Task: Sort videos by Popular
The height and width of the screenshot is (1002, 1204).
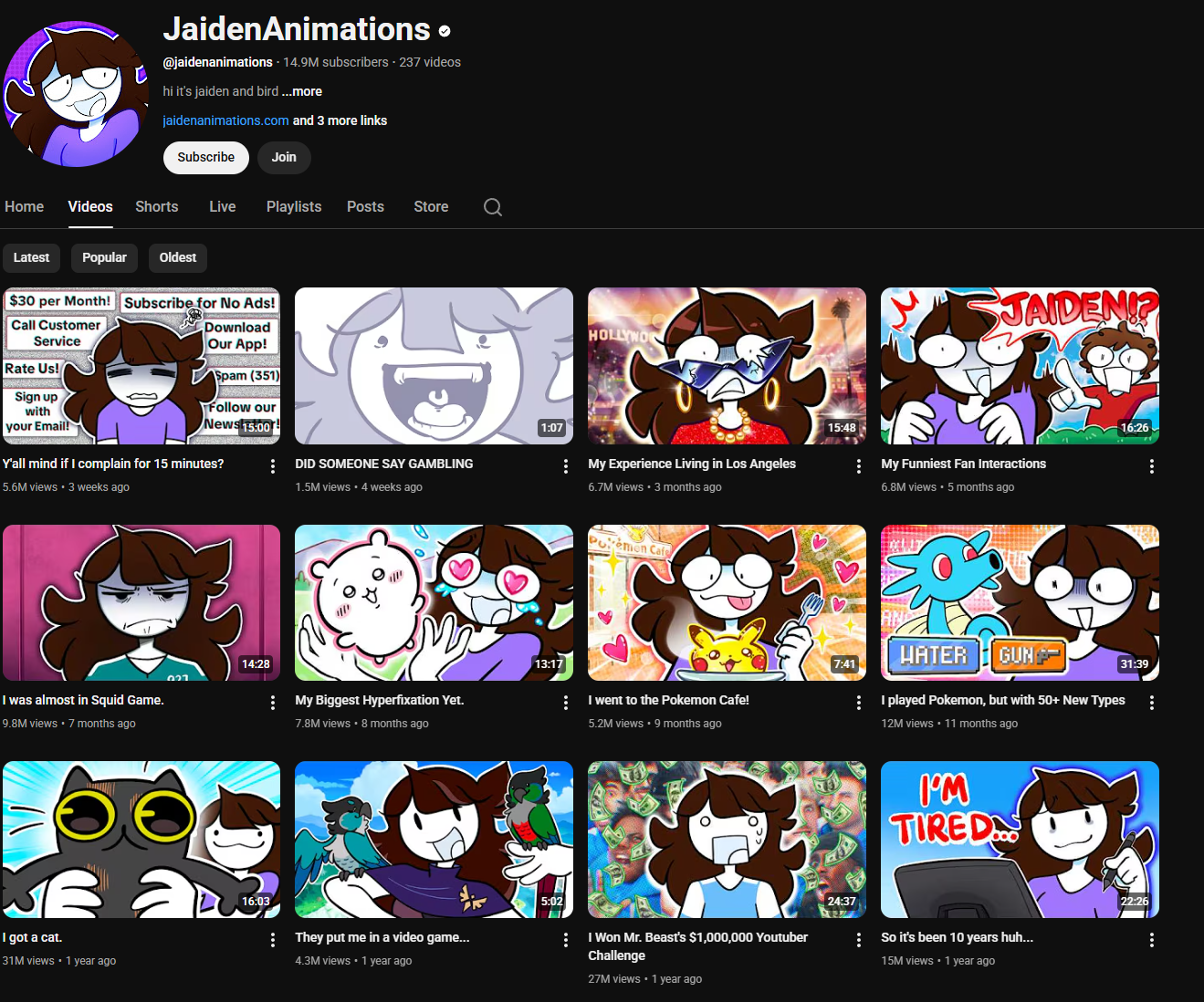Action: pos(104,258)
